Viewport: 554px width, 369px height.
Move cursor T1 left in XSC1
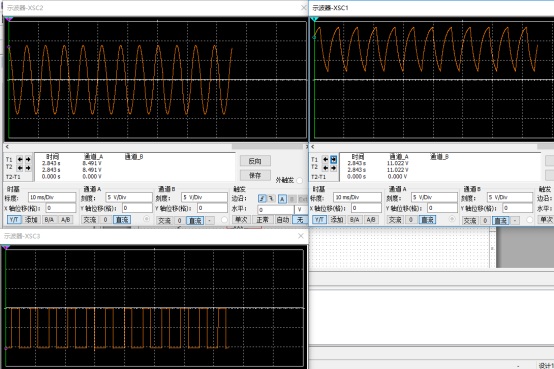[325, 159]
